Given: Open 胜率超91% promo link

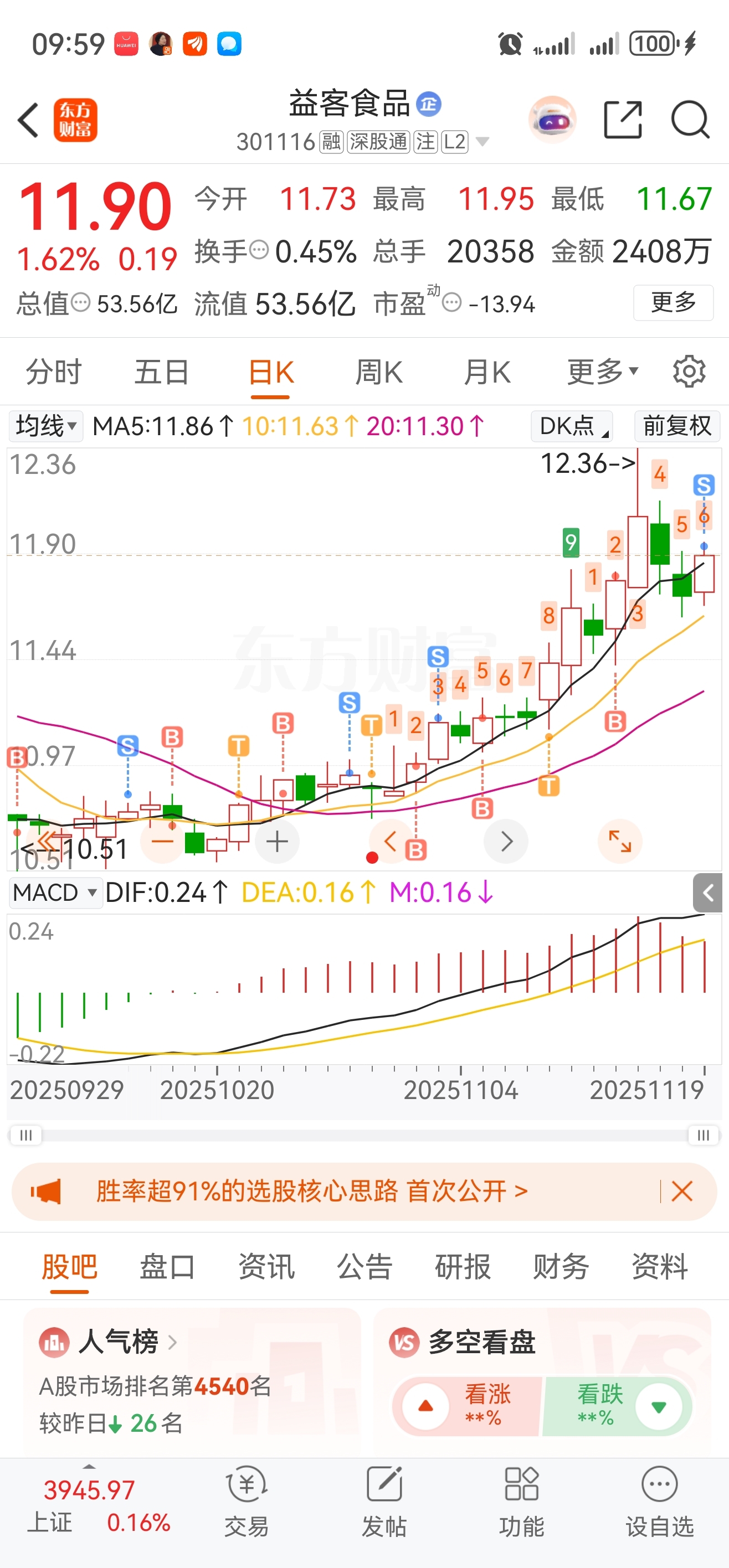Looking at the screenshot, I should coord(311,1191).
